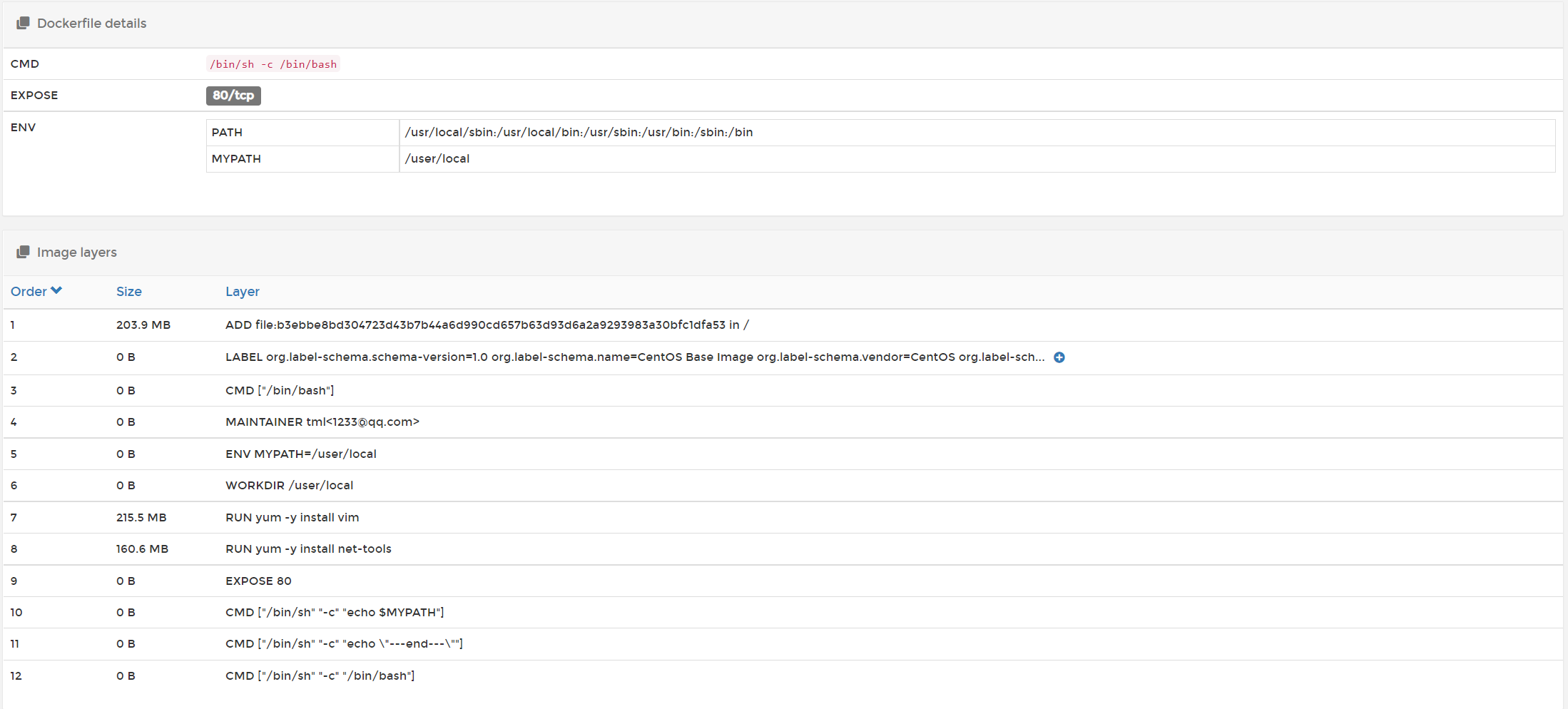Select the RUN yum install net-tools layer

[308, 549]
